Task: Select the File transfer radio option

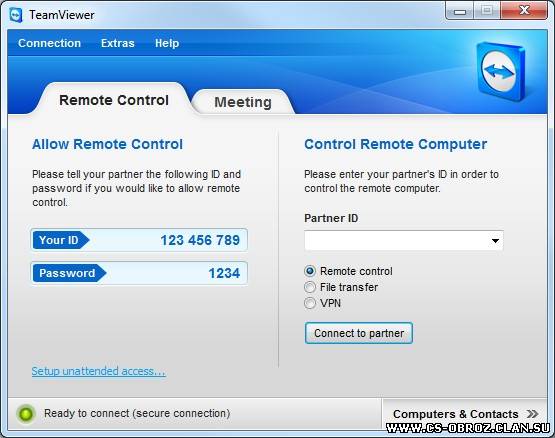Action: coord(310,287)
